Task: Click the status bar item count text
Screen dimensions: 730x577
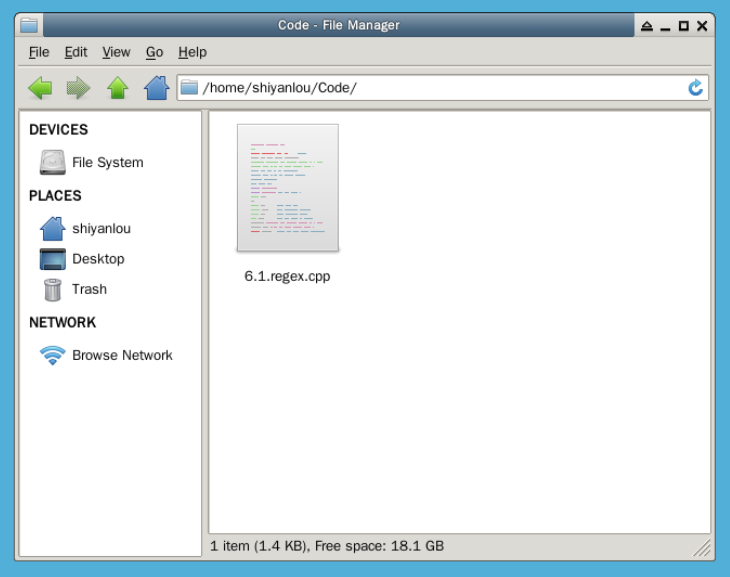Action: [327, 546]
